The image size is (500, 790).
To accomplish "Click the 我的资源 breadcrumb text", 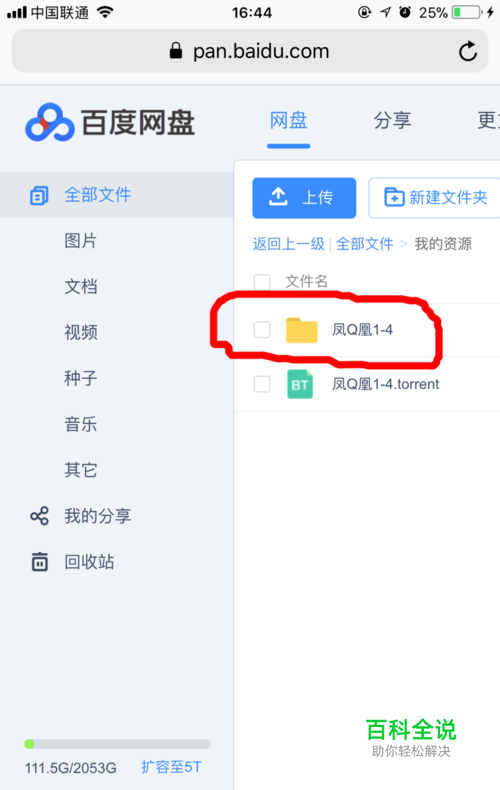I will [443, 244].
